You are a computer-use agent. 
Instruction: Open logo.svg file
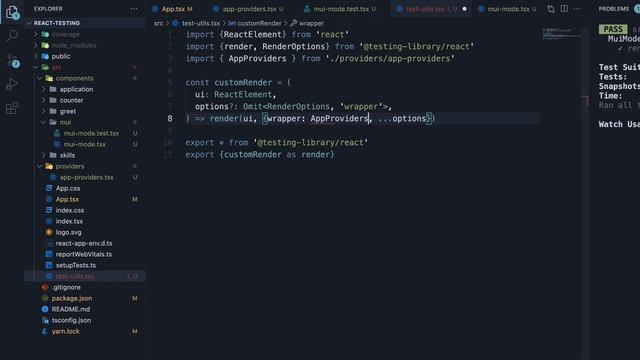(69, 233)
